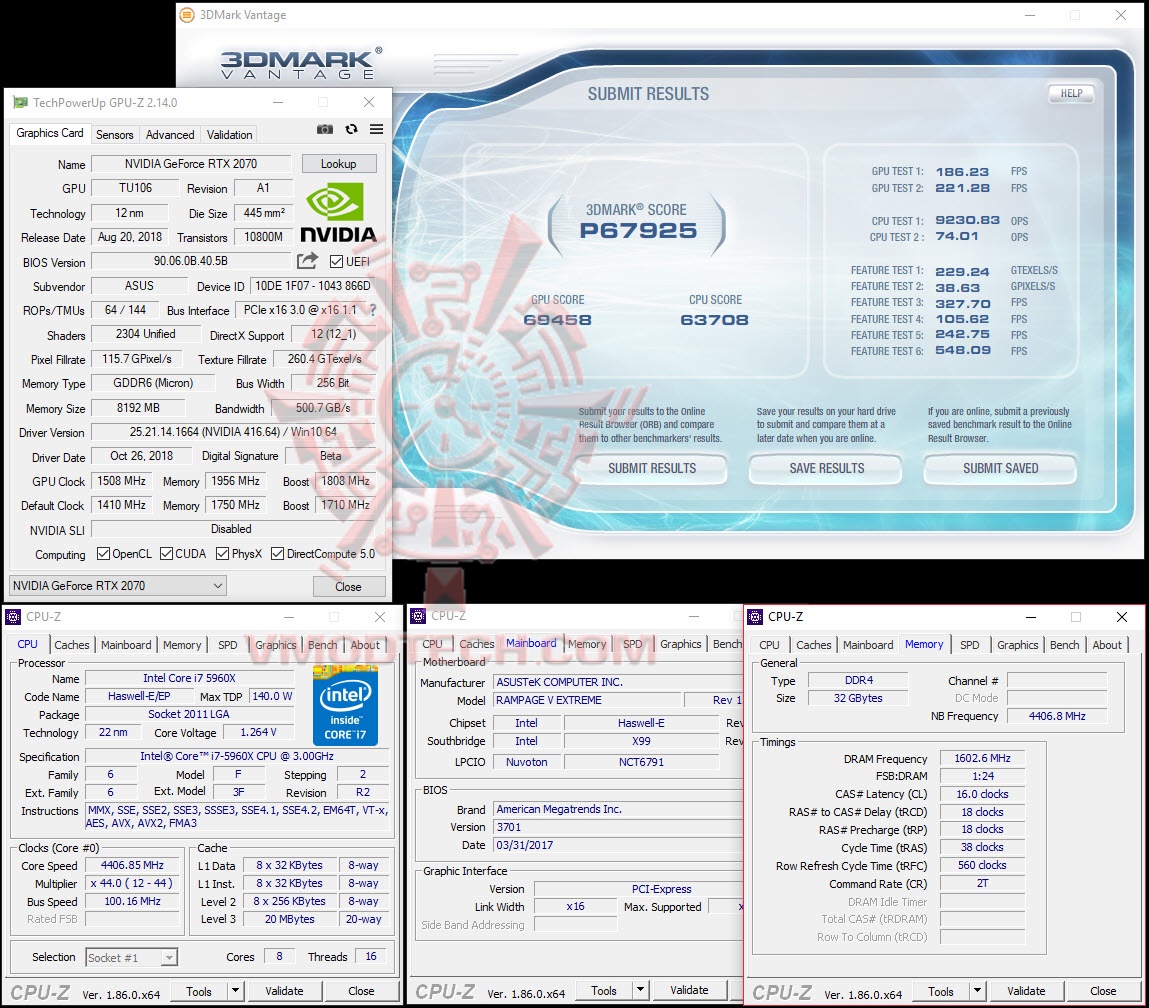Switch to the Advanced tab in GPU-Z

click(170, 135)
